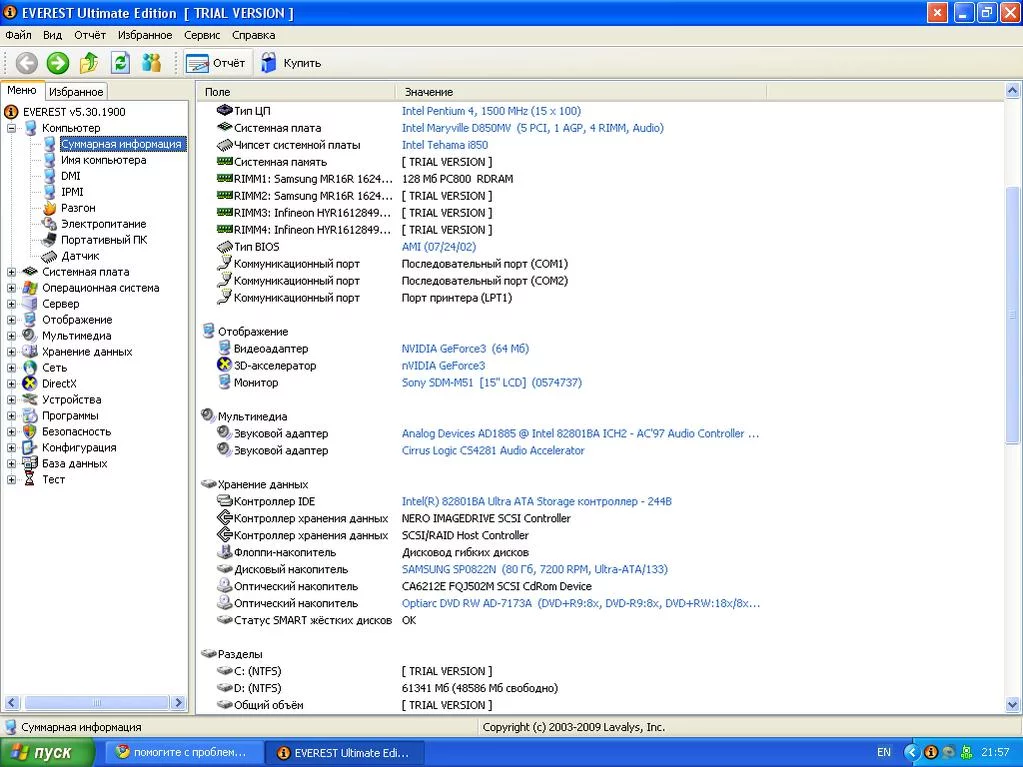Screen dimensions: 1023x767
Task: Click the EN language indicator in tray
Action: click(x=883, y=752)
